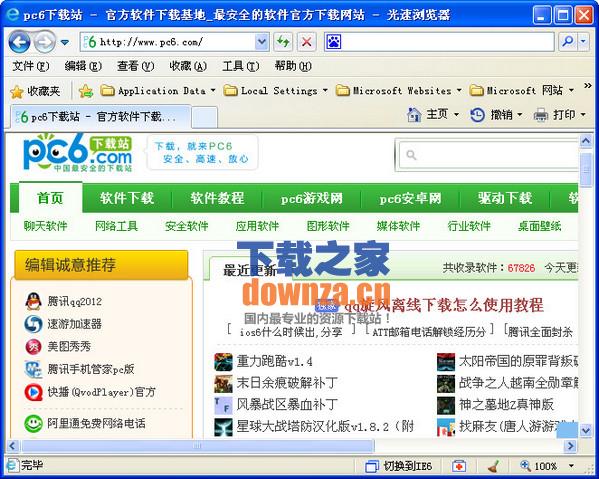Open the 文件(F) menu

click(31, 66)
